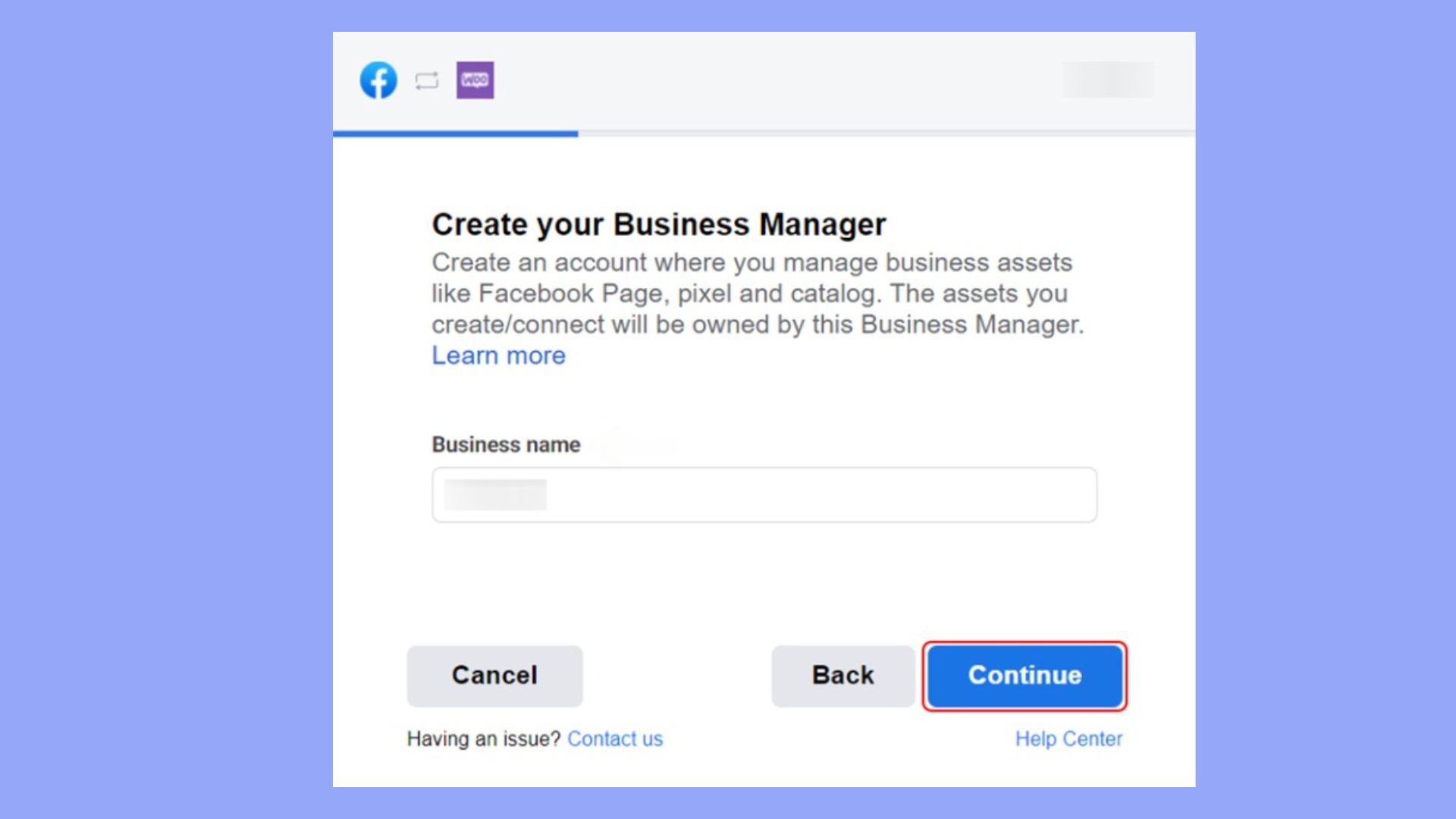
Task: Open Facebook via the blue 'f' circle icon
Action: [378, 80]
